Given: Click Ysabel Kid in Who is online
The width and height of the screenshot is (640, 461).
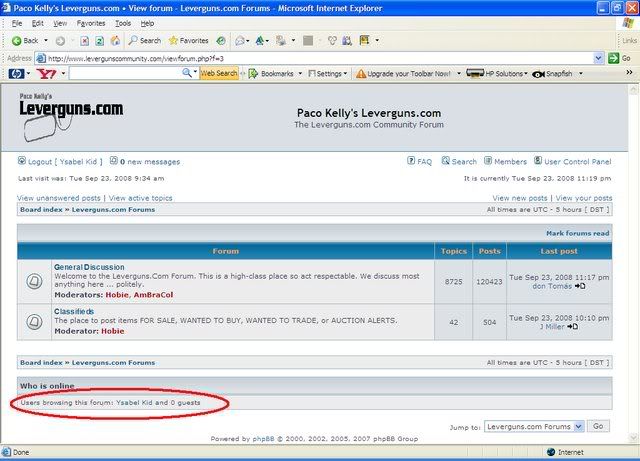Looking at the screenshot, I should (x=134, y=403).
